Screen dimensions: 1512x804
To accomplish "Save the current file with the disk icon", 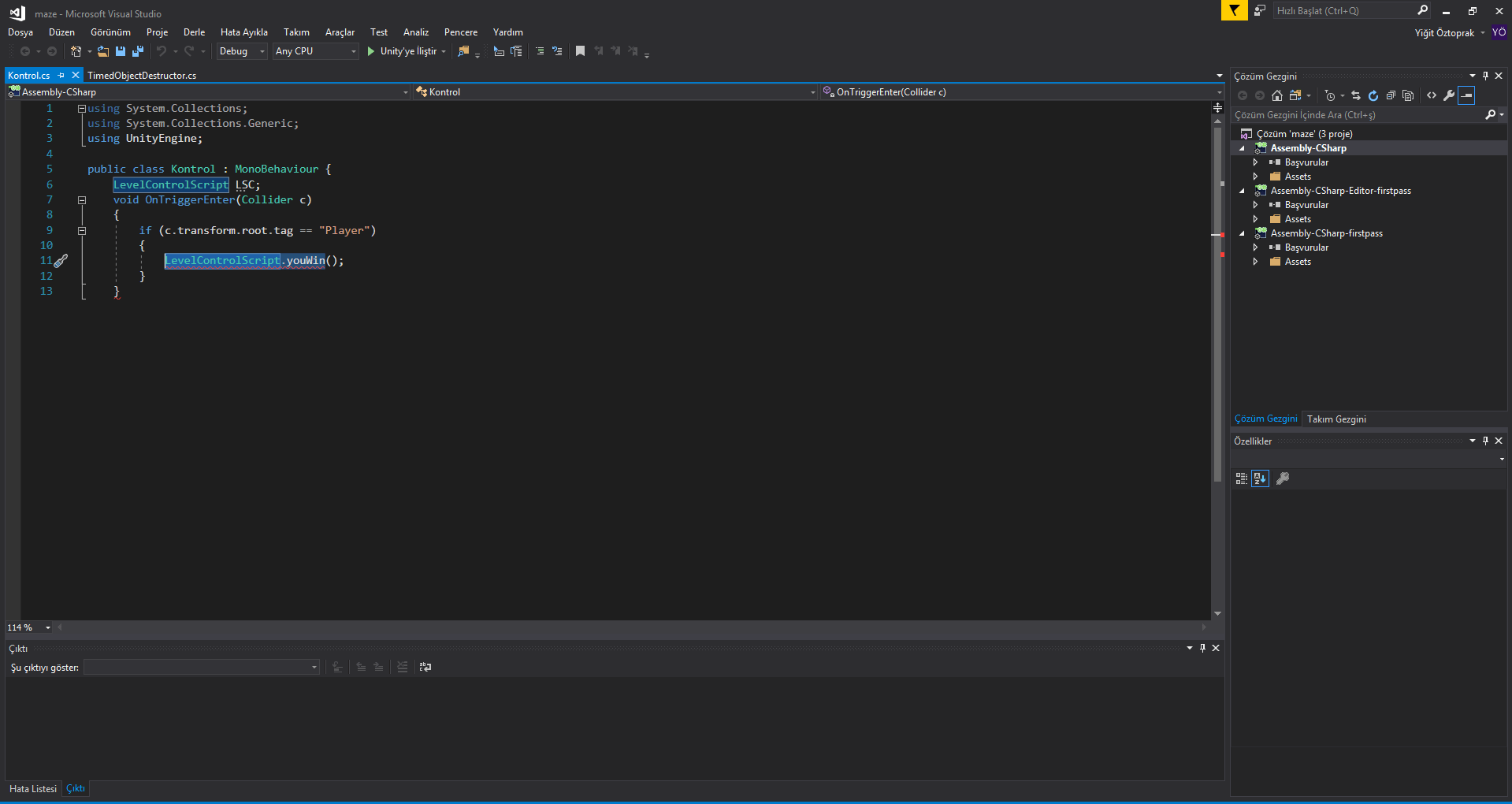I will [121, 51].
